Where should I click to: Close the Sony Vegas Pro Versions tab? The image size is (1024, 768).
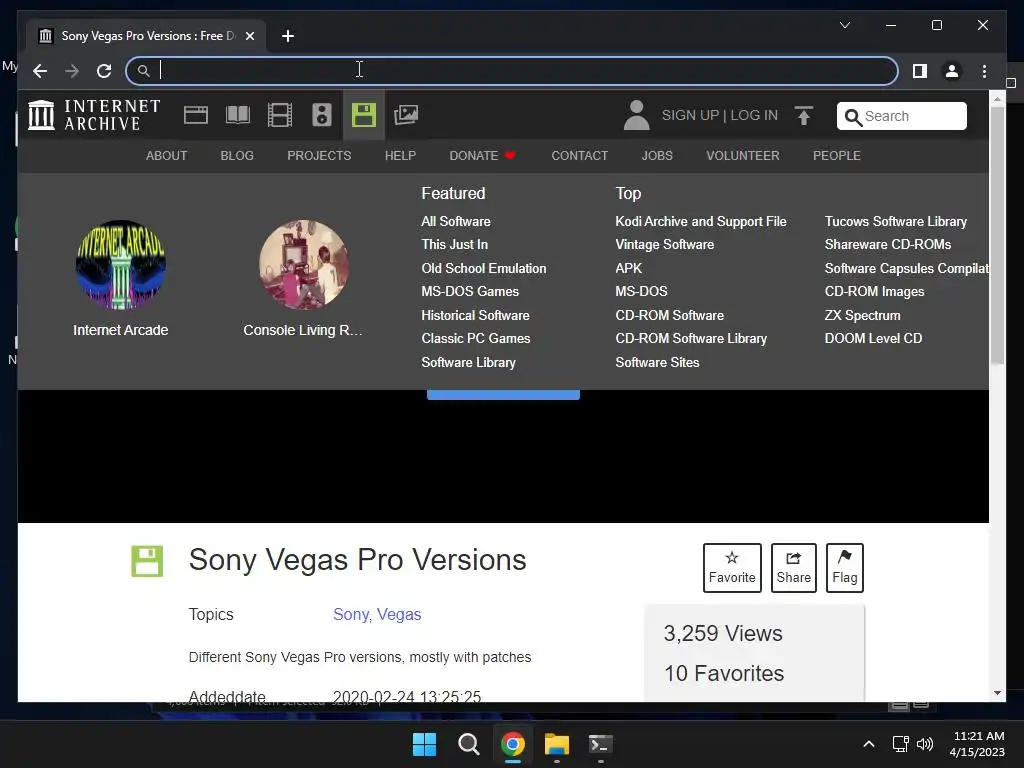click(x=249, y=36)
